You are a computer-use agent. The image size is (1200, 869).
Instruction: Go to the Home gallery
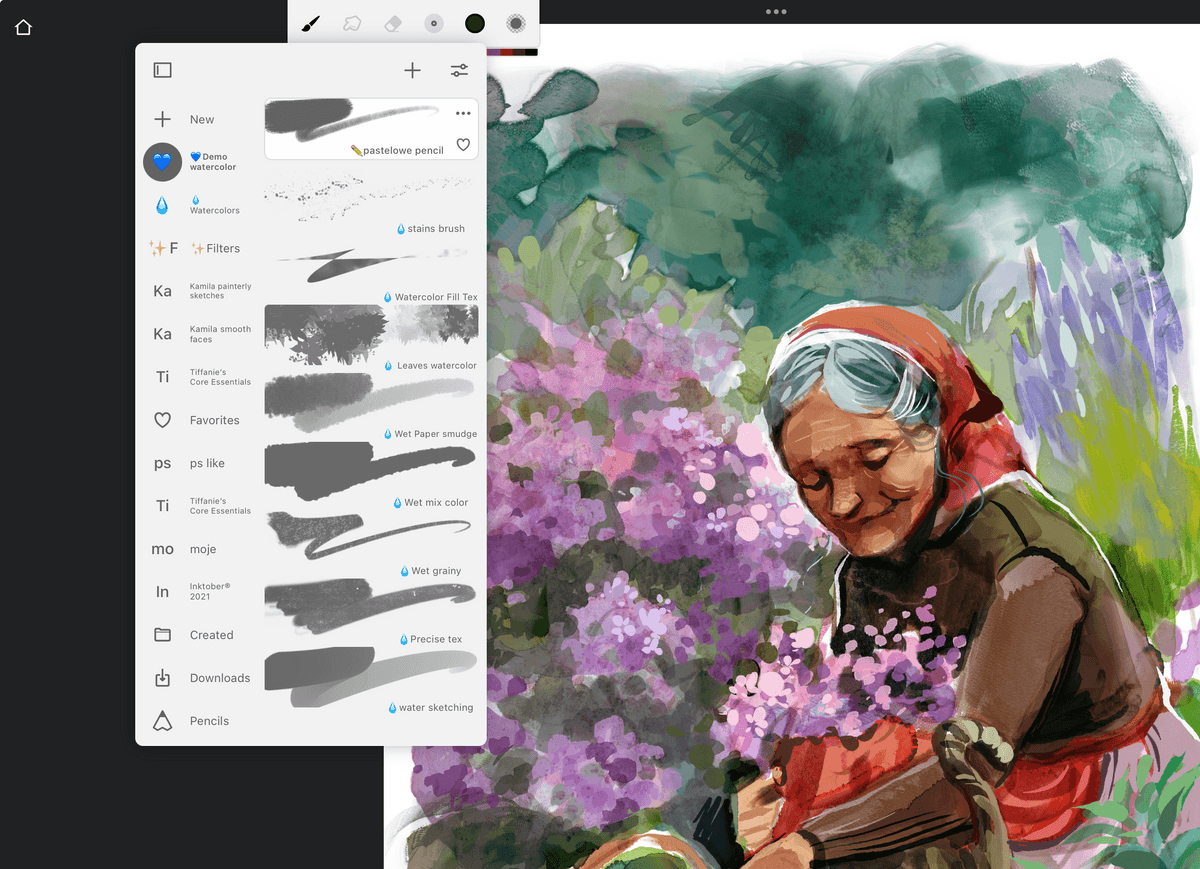[x=23, y=27]
